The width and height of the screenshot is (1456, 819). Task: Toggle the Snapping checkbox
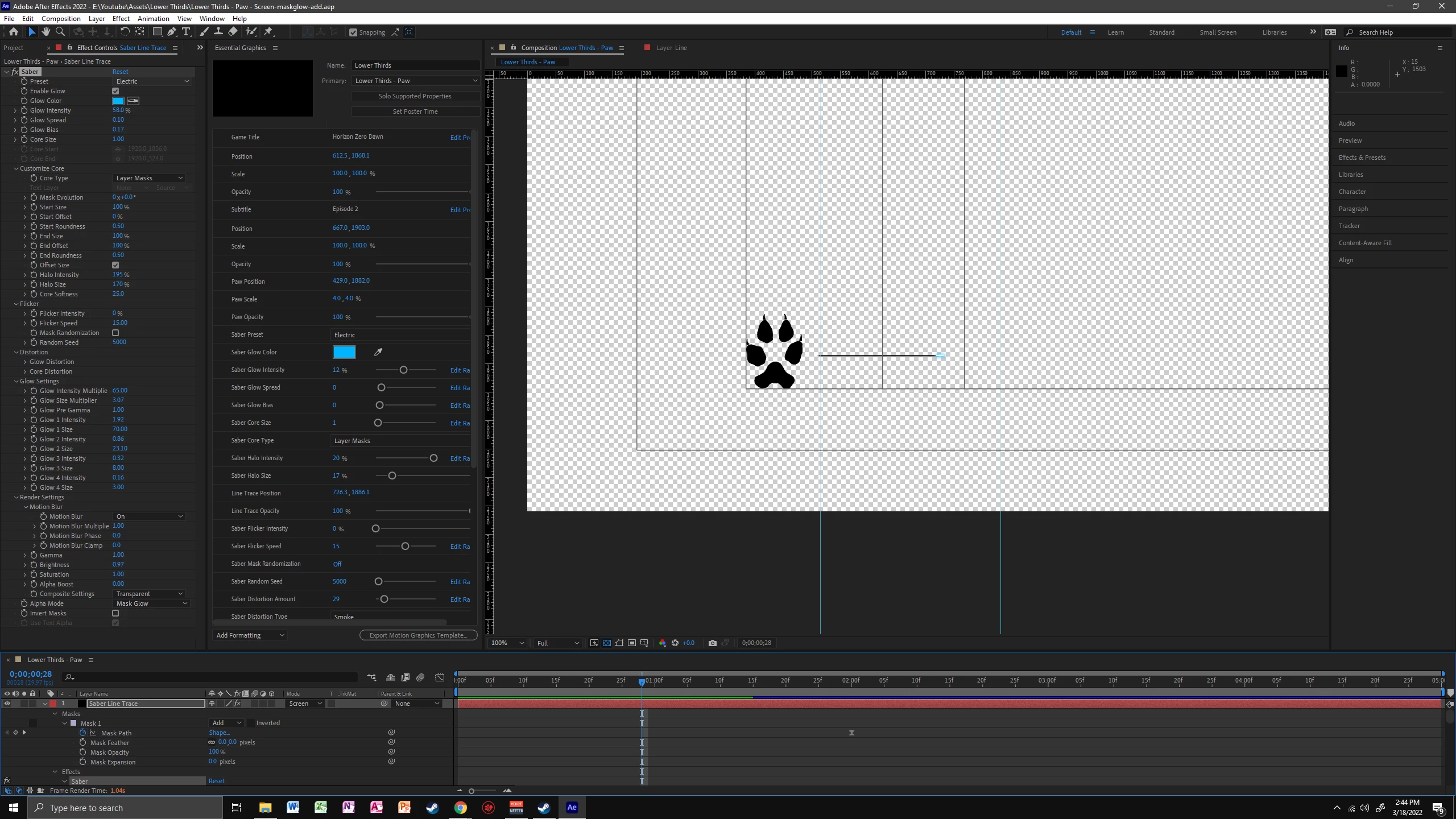coord(353,32)
